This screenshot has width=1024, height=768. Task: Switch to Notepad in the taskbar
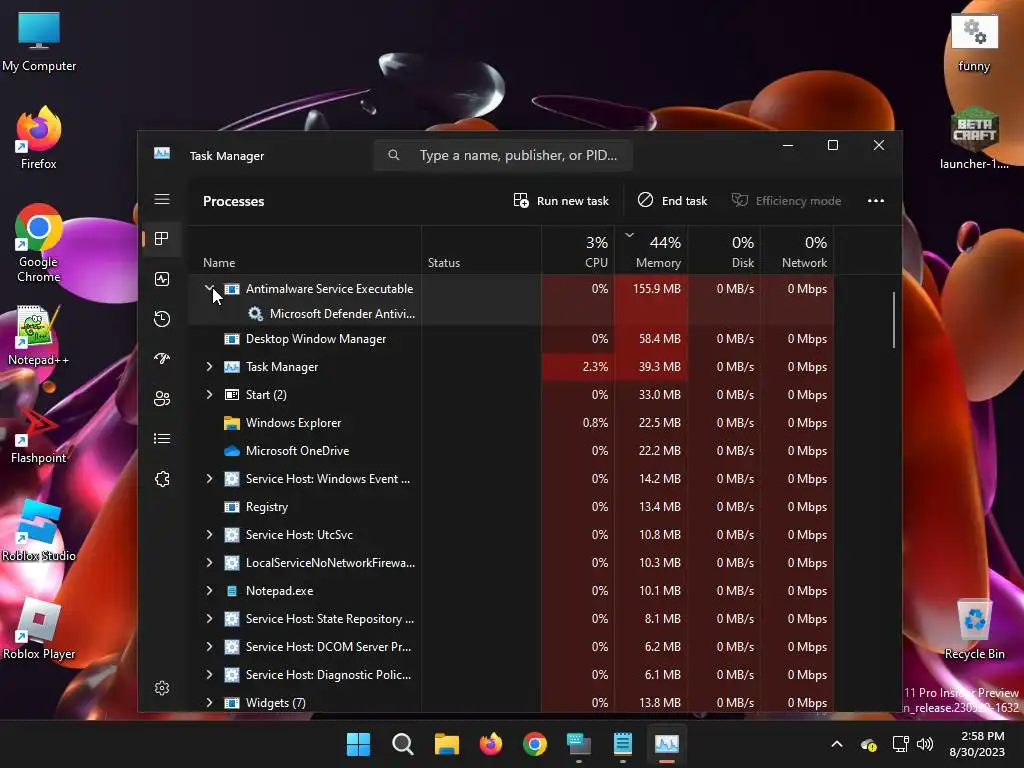(622, 744)
